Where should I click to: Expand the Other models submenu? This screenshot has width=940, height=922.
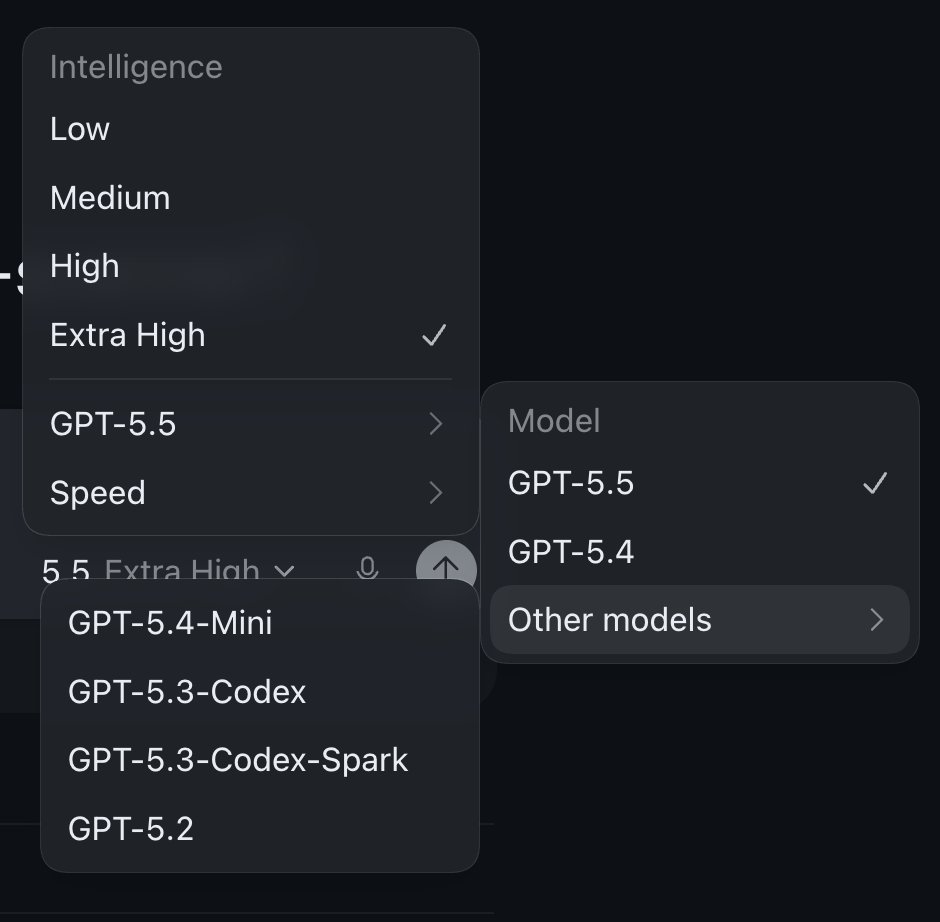(700, 620)
